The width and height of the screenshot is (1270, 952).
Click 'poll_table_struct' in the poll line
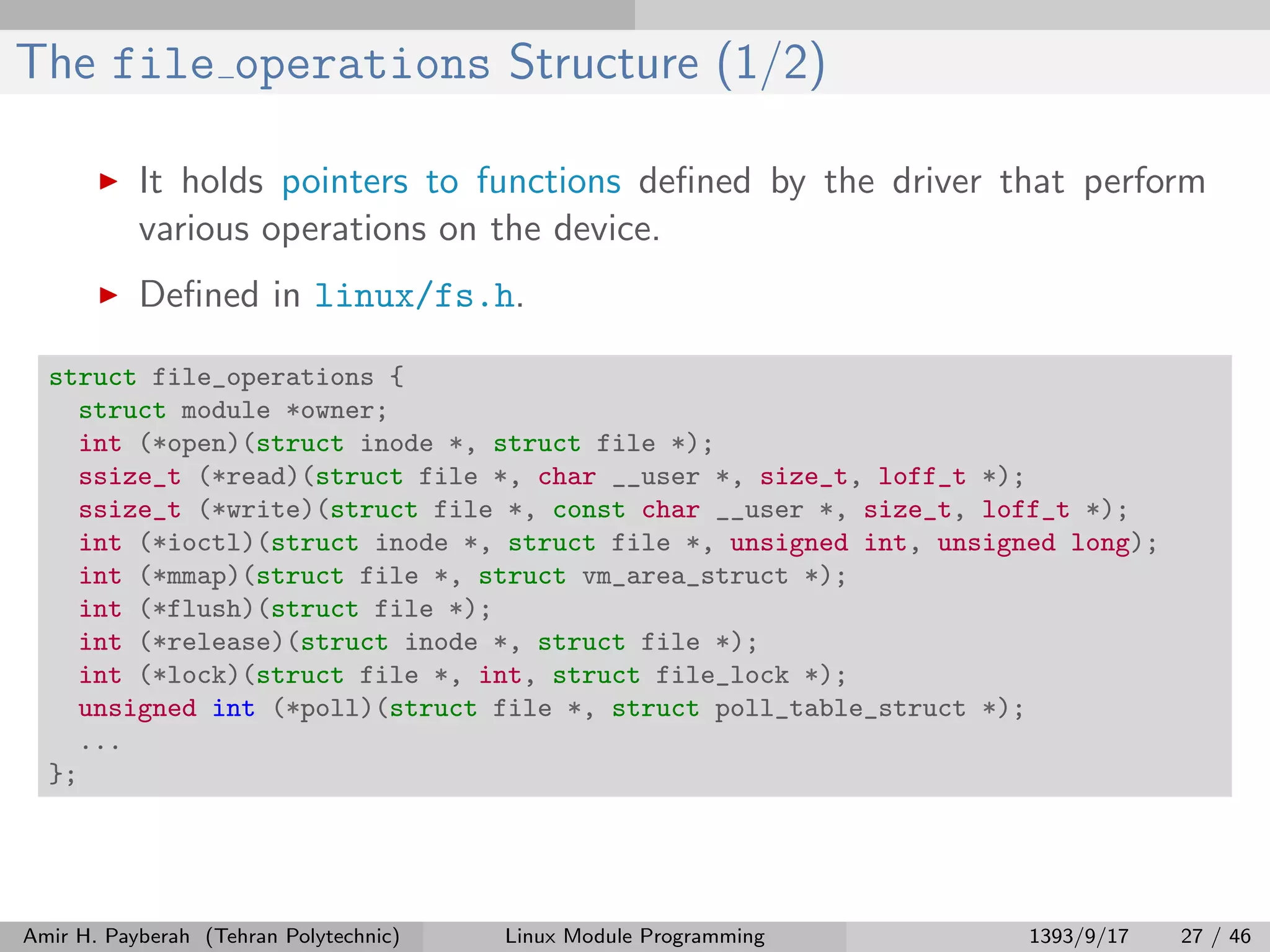[x=840, y=710]
